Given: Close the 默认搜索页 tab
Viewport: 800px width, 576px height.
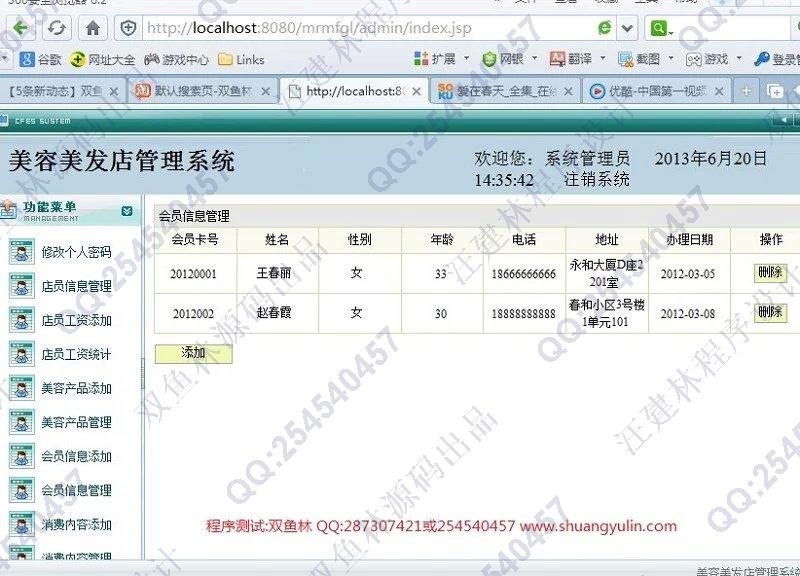Looking at the screenshot, I should pos(266,92).
